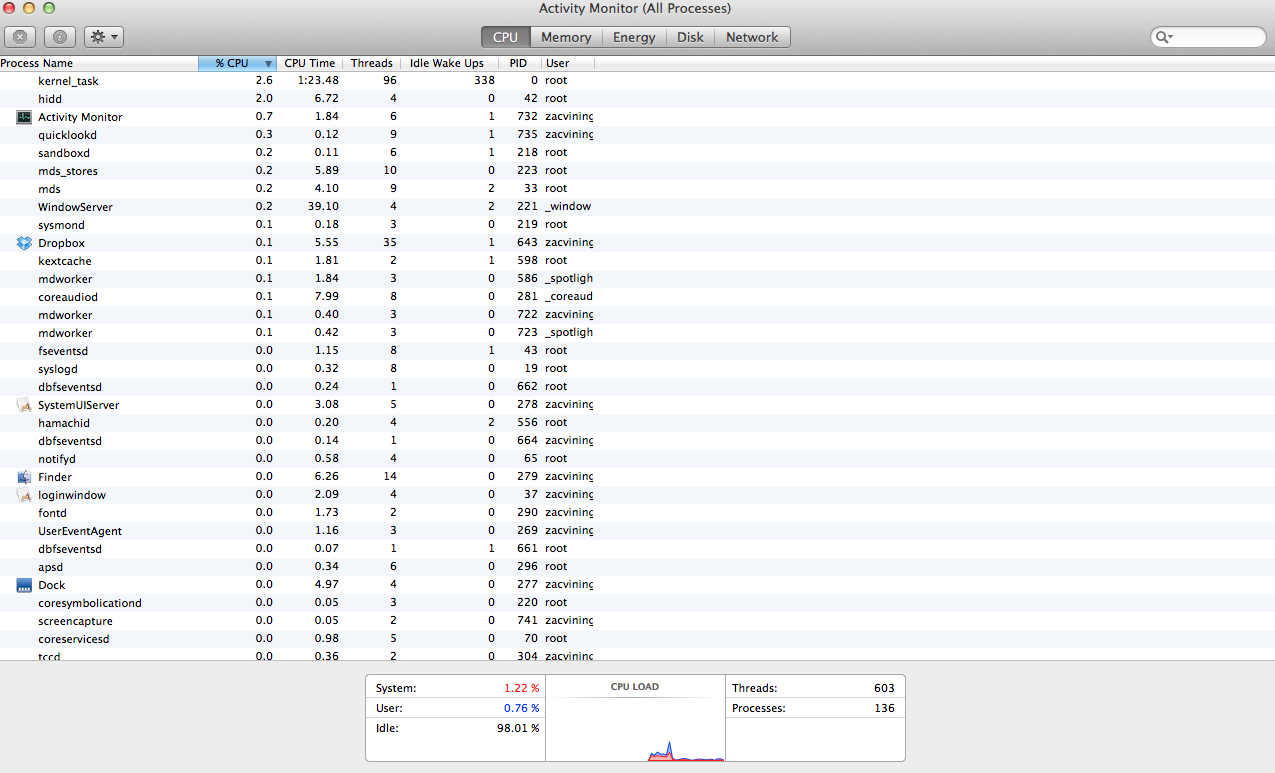Sort by PID column header
Screen dimensions: 1275x773
click(518, 63)
